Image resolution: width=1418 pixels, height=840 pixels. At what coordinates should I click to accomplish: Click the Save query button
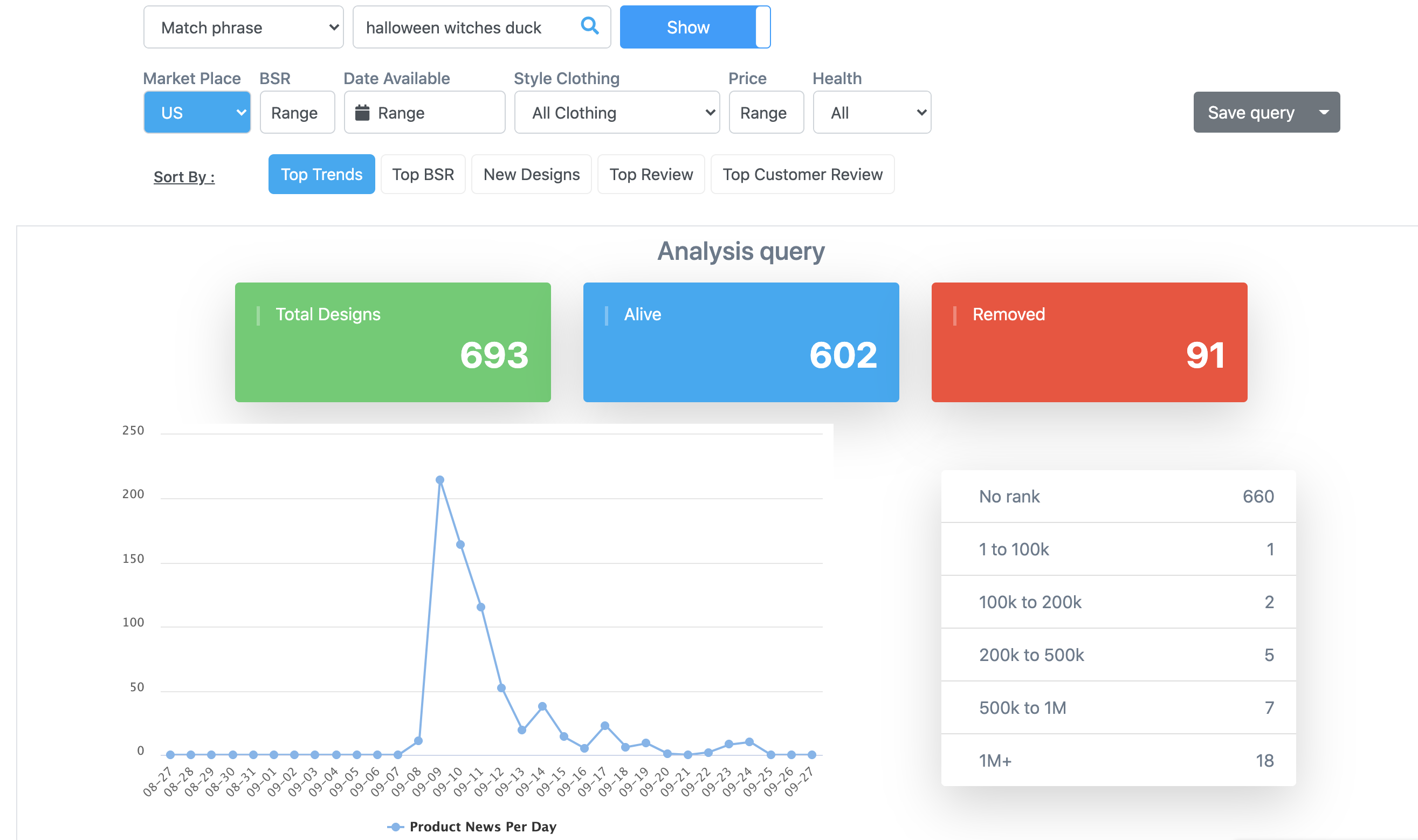[x=1250, y=112]
